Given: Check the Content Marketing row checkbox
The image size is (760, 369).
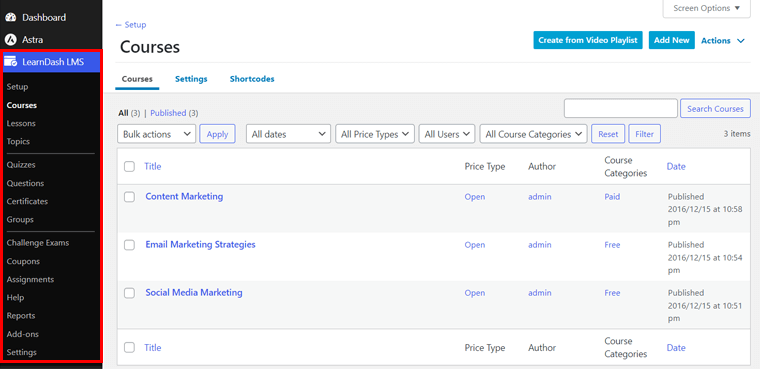Looking at the screenshot, I should (x=129, y=197).
